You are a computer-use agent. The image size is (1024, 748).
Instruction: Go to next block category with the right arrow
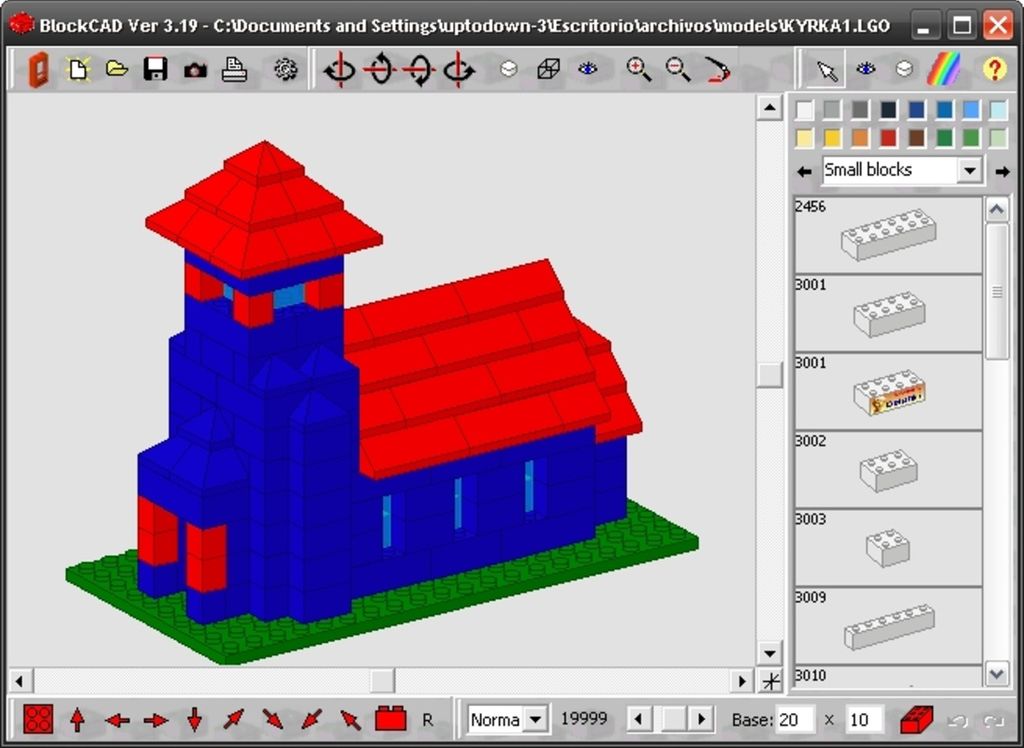(1002, 172)
